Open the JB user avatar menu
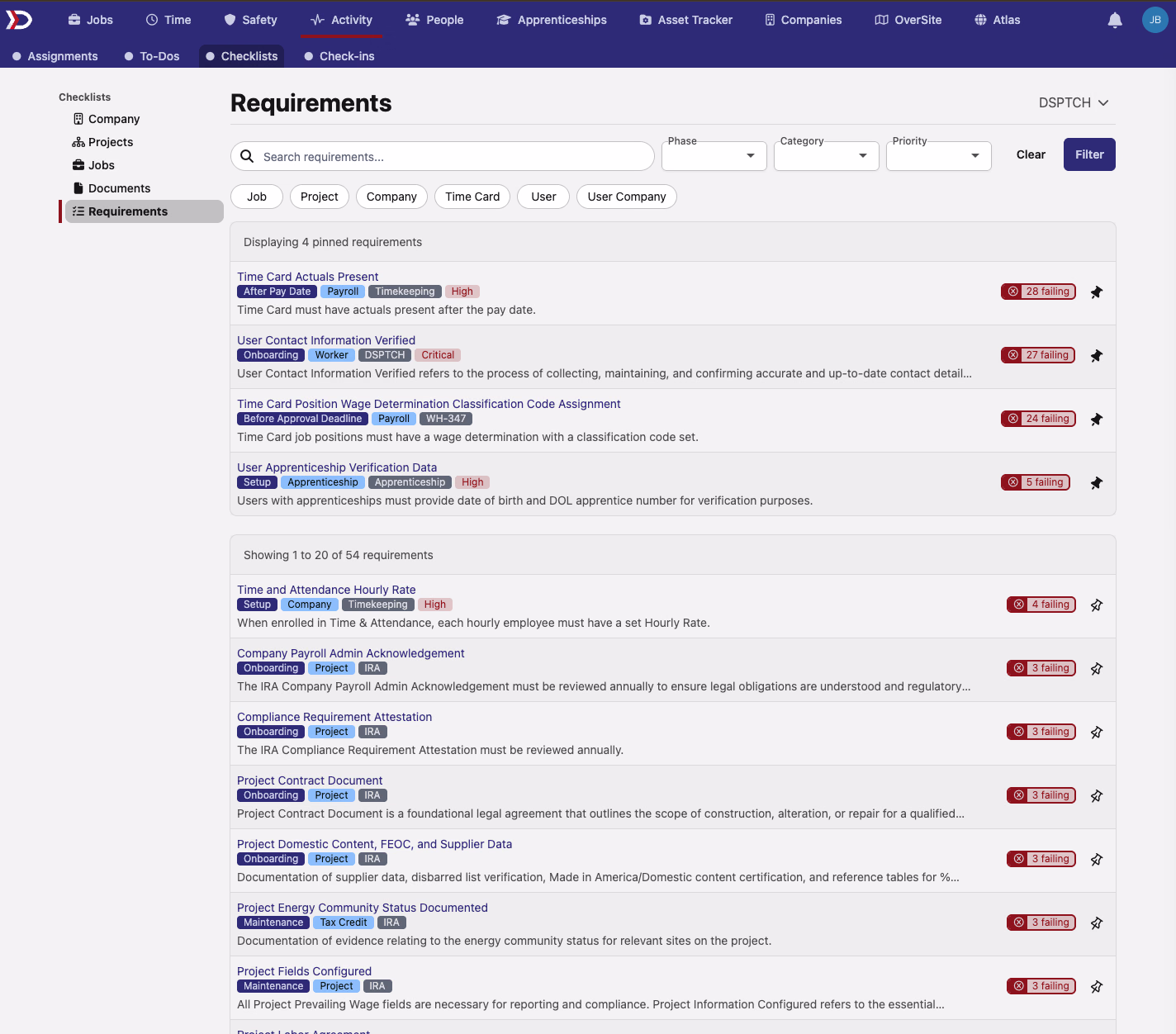This screenshot has height=1034, width=1176. point(1155,20)
